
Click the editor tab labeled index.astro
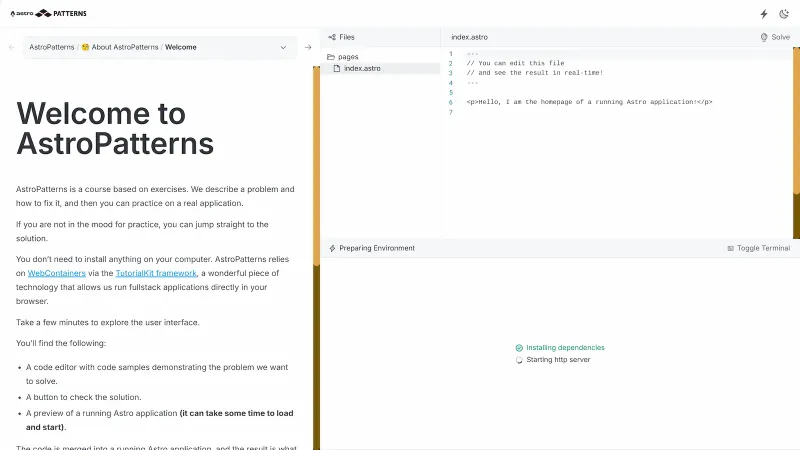point(468,37)
